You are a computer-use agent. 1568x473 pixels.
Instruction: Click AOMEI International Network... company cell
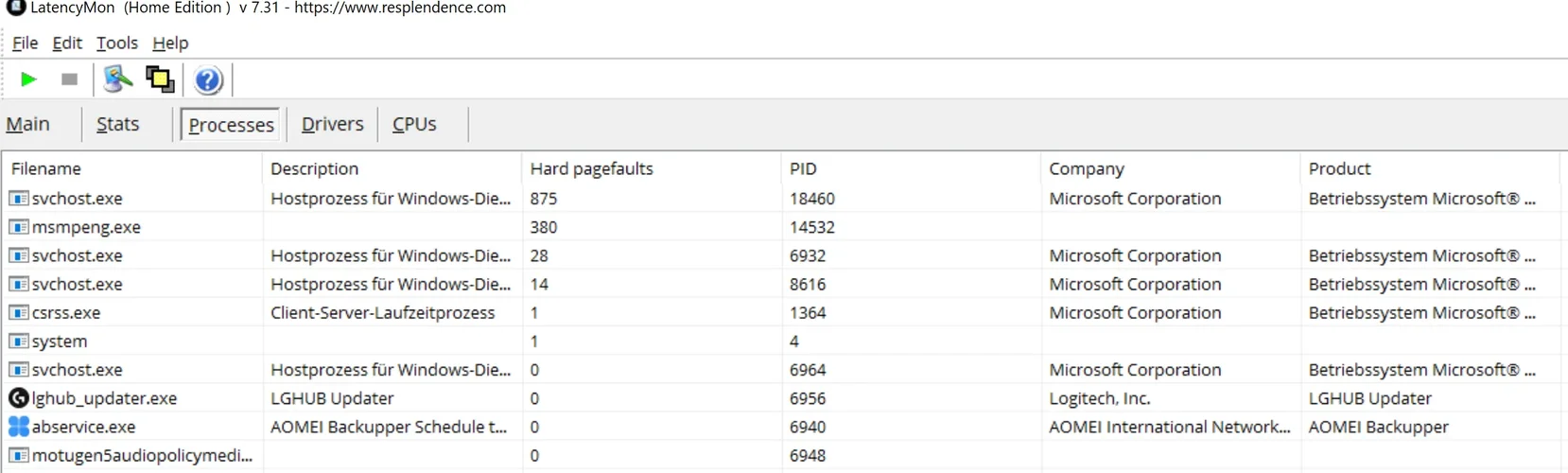[1170, 427]
